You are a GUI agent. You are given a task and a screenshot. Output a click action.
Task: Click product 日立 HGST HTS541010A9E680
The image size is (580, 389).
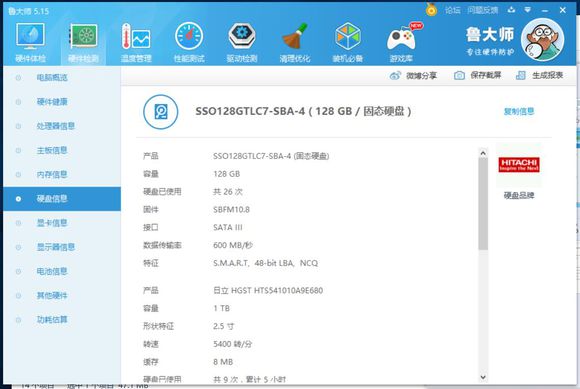tap(268, 290)
